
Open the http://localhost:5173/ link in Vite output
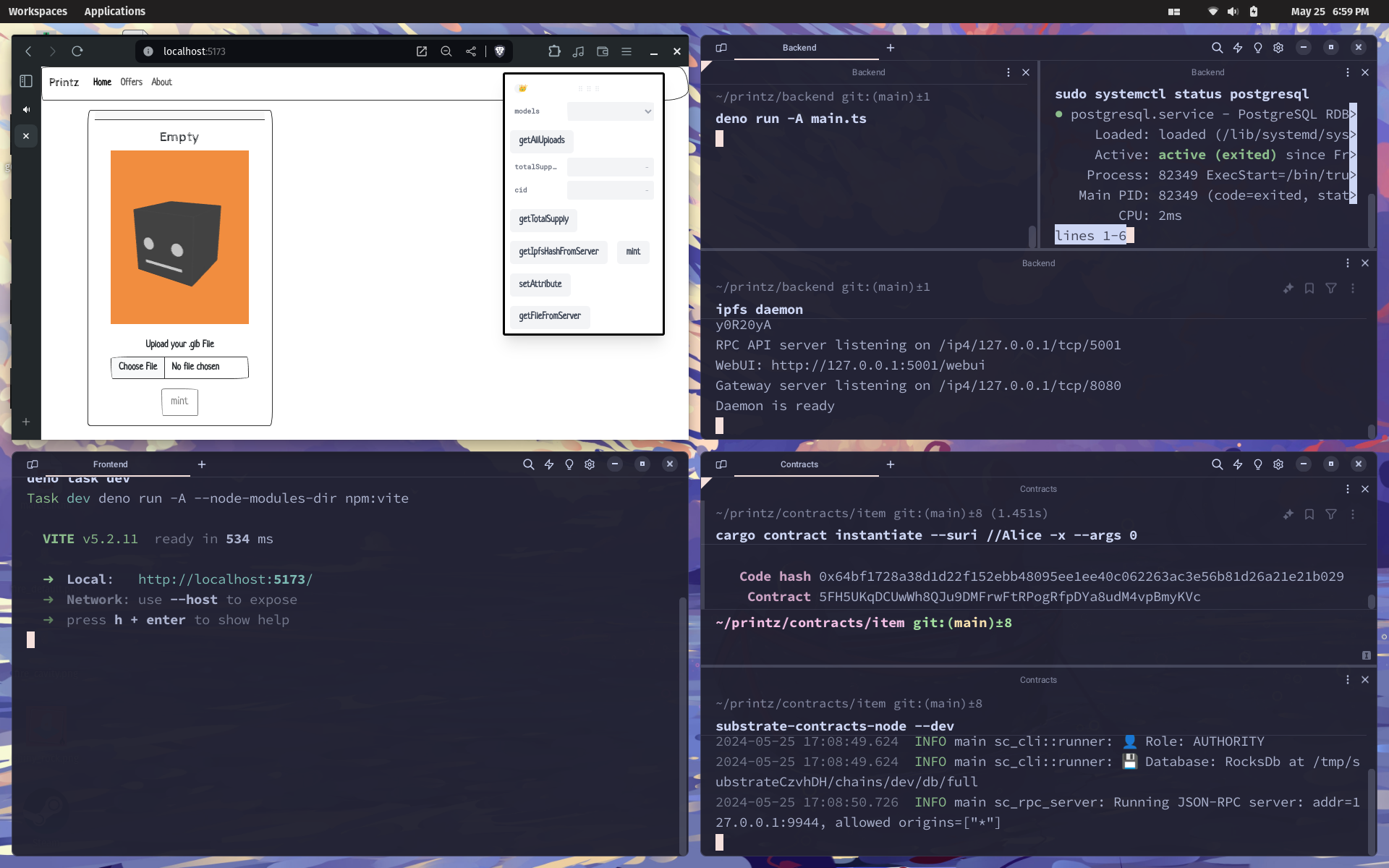point(225,579)
